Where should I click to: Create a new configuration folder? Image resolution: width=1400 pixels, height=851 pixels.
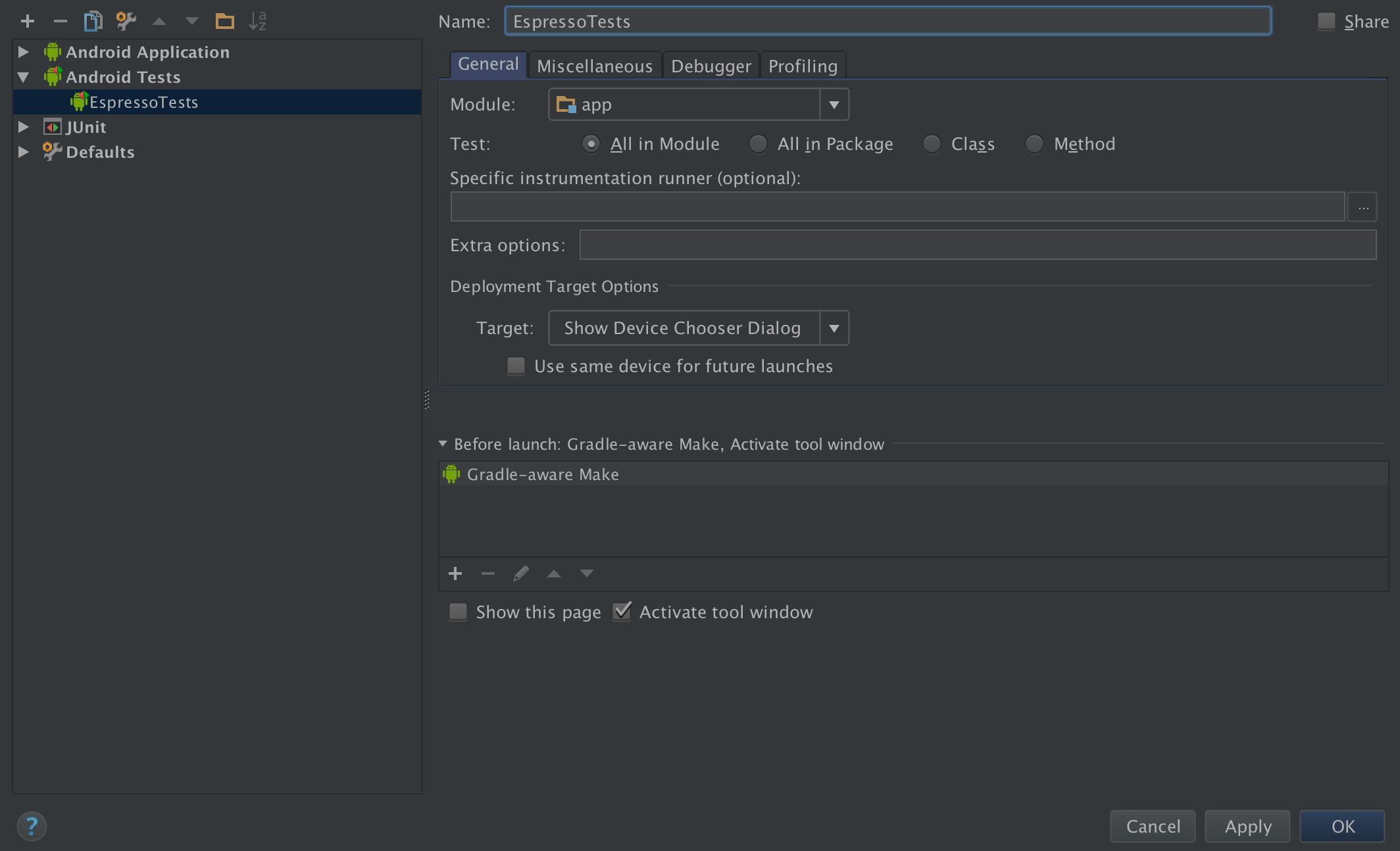[224, 20]
